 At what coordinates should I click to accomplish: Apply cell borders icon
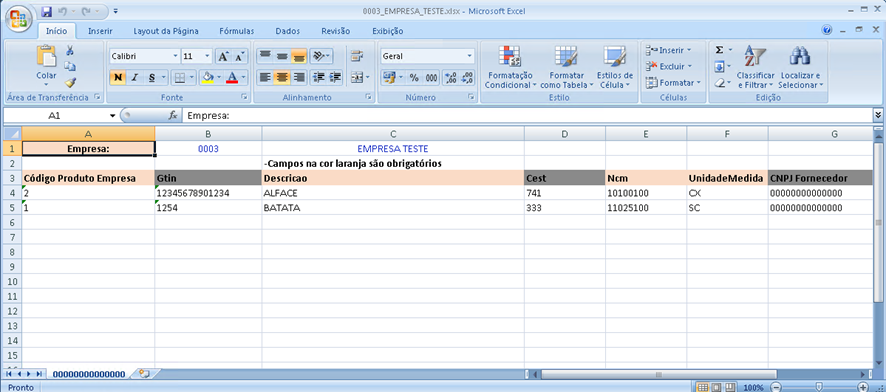coord(179,77)
